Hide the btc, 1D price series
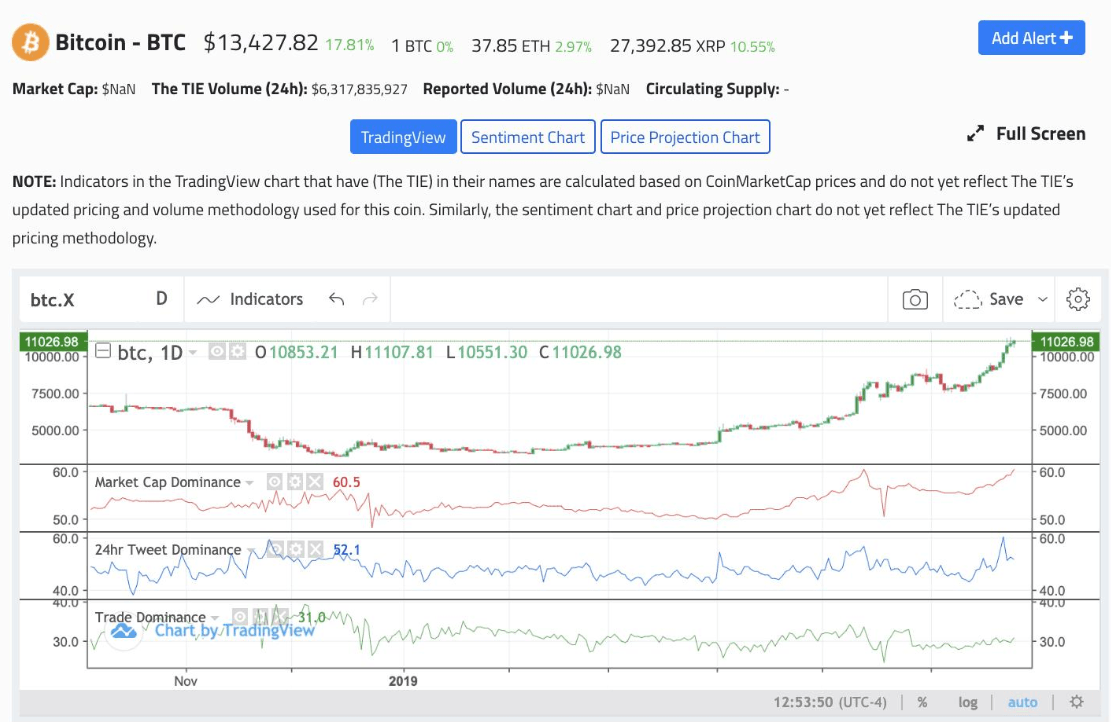Screen dimensions: 1111x722 point(217,351)
